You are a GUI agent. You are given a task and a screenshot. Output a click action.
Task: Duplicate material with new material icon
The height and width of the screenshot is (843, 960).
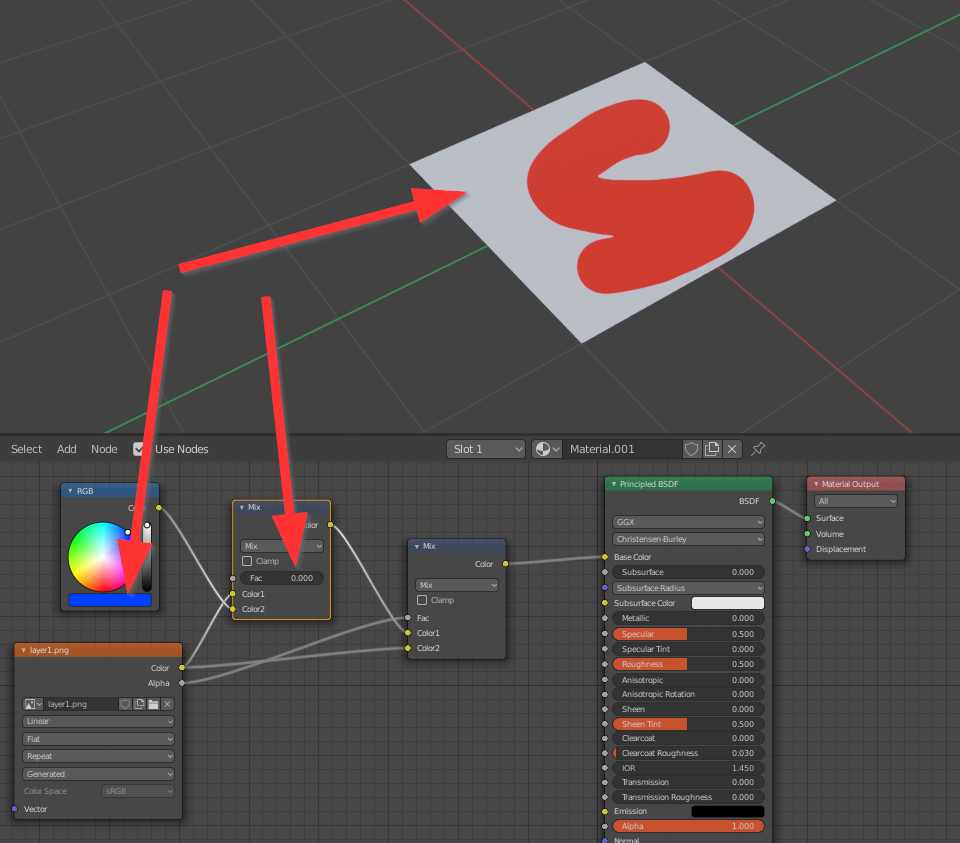tap(711, 449)
